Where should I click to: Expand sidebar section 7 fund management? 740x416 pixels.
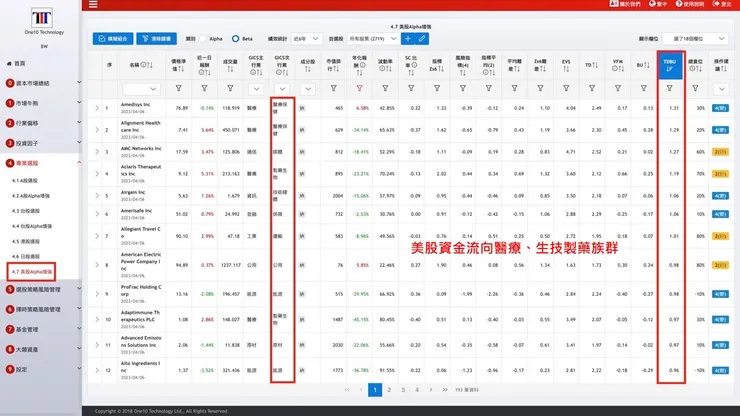[41, 329]
